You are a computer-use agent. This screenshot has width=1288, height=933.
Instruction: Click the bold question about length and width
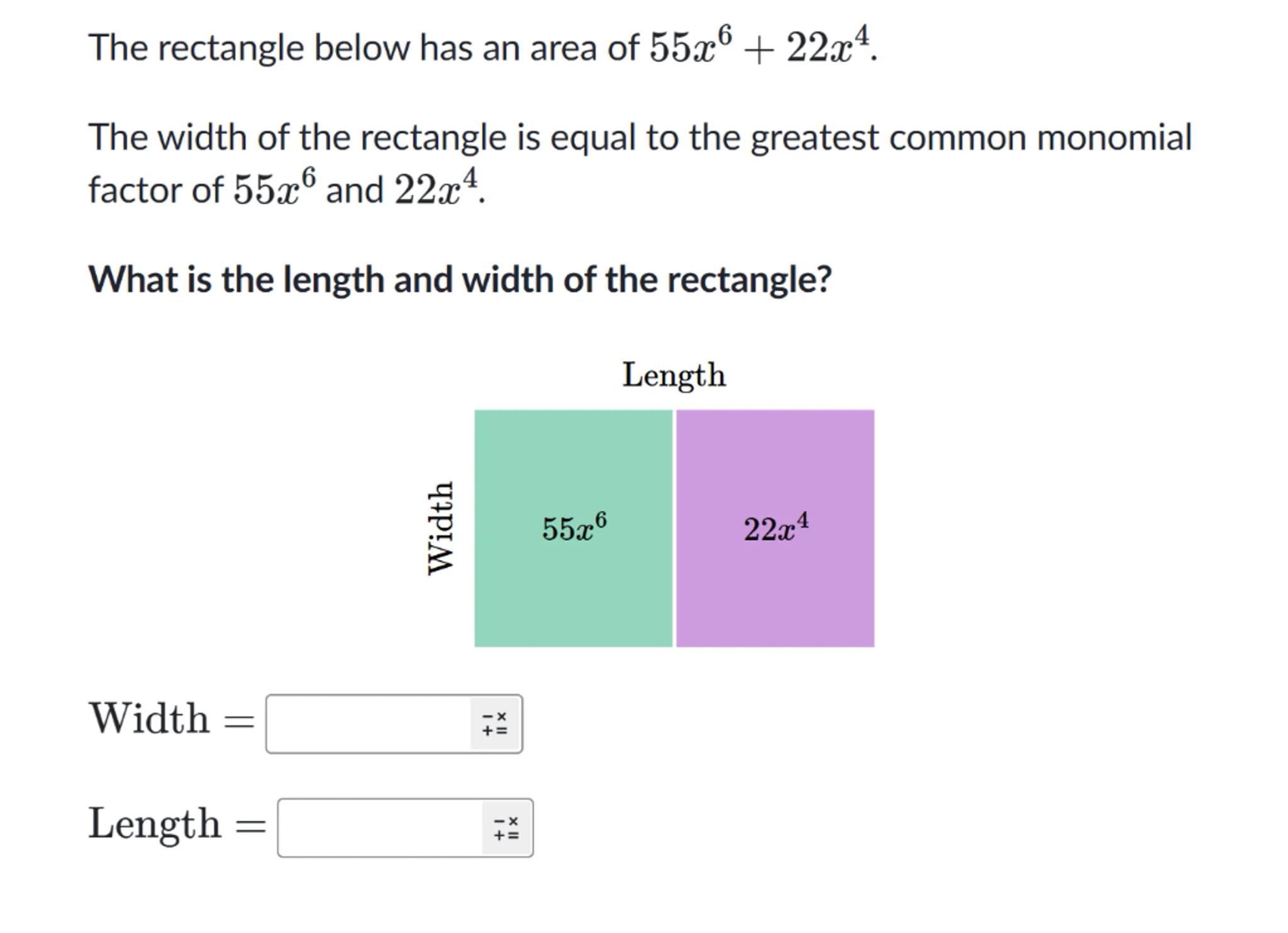pos(460,279)
